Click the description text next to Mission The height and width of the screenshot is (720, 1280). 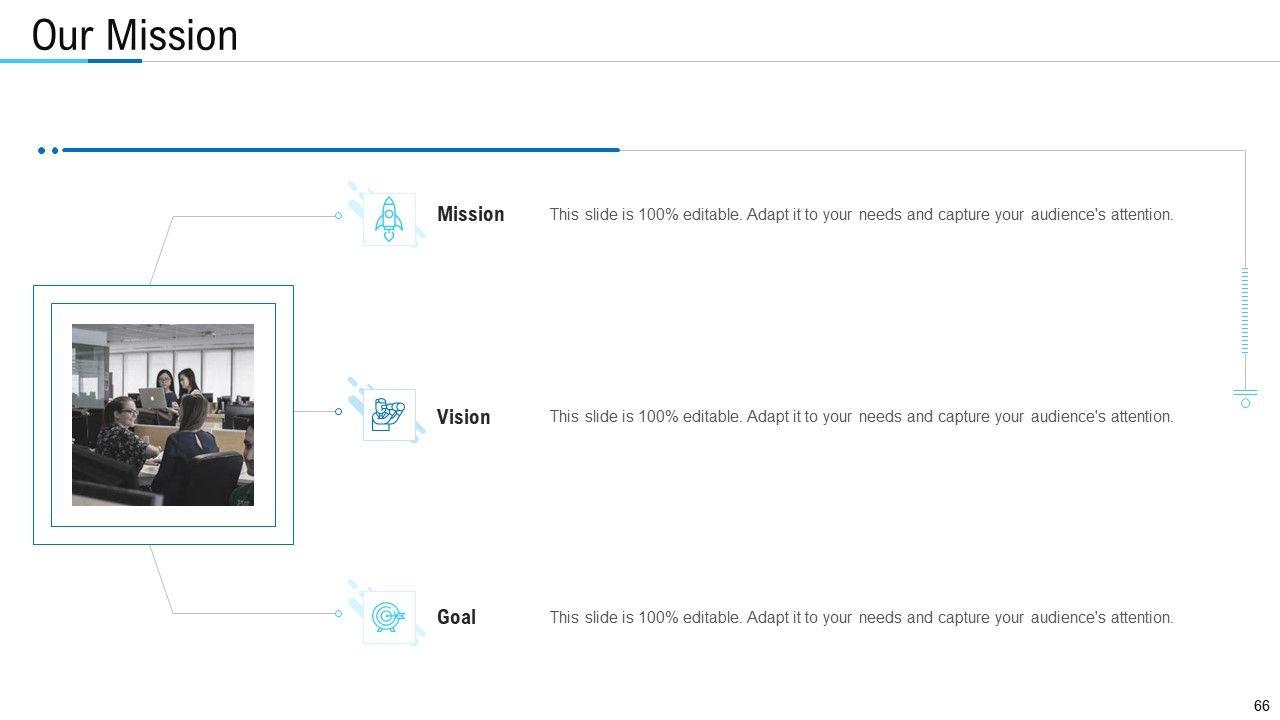click(x=861, y=214)
